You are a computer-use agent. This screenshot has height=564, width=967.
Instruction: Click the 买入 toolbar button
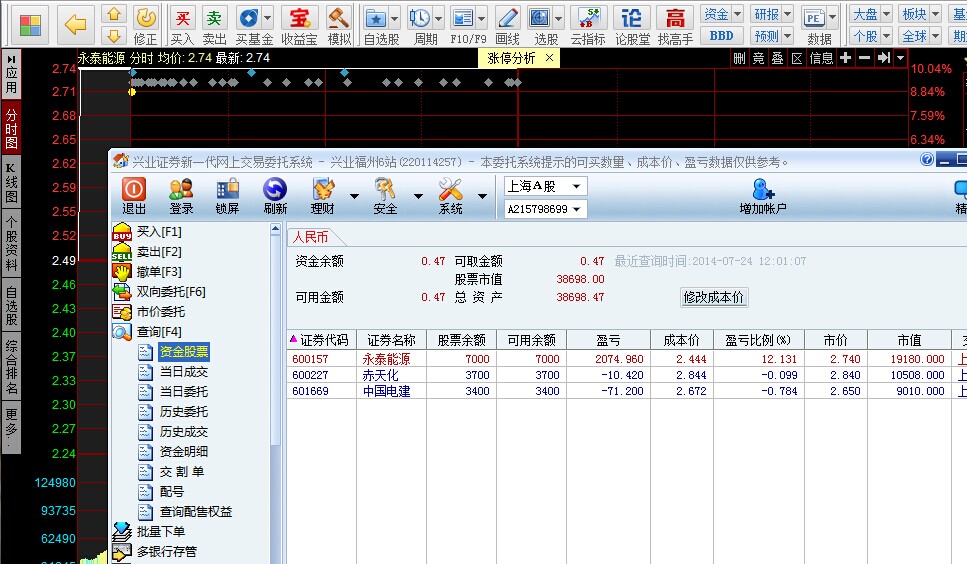(x=183, y=25)
